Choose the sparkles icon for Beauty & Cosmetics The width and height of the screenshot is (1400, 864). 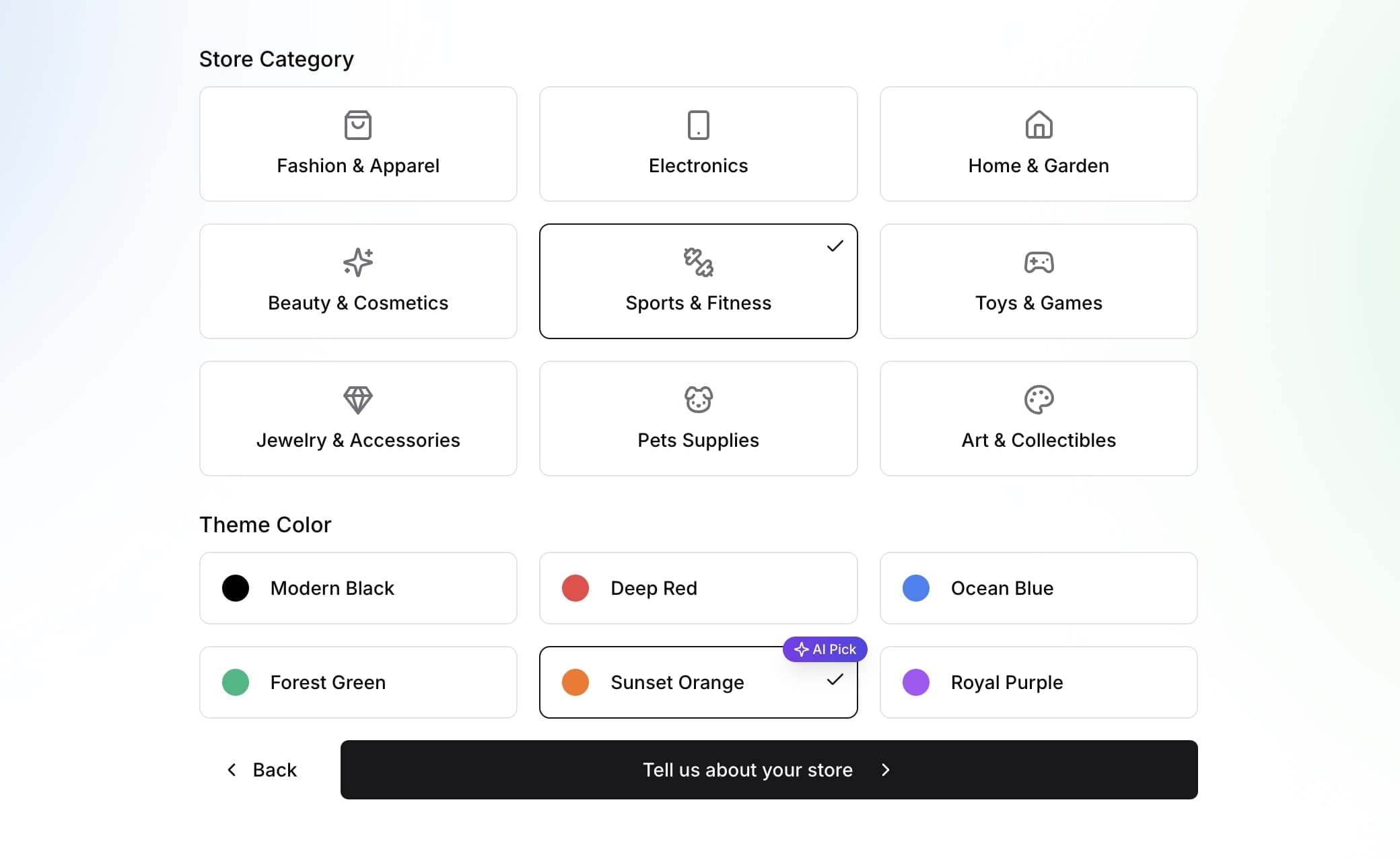[x=357, y=262]
